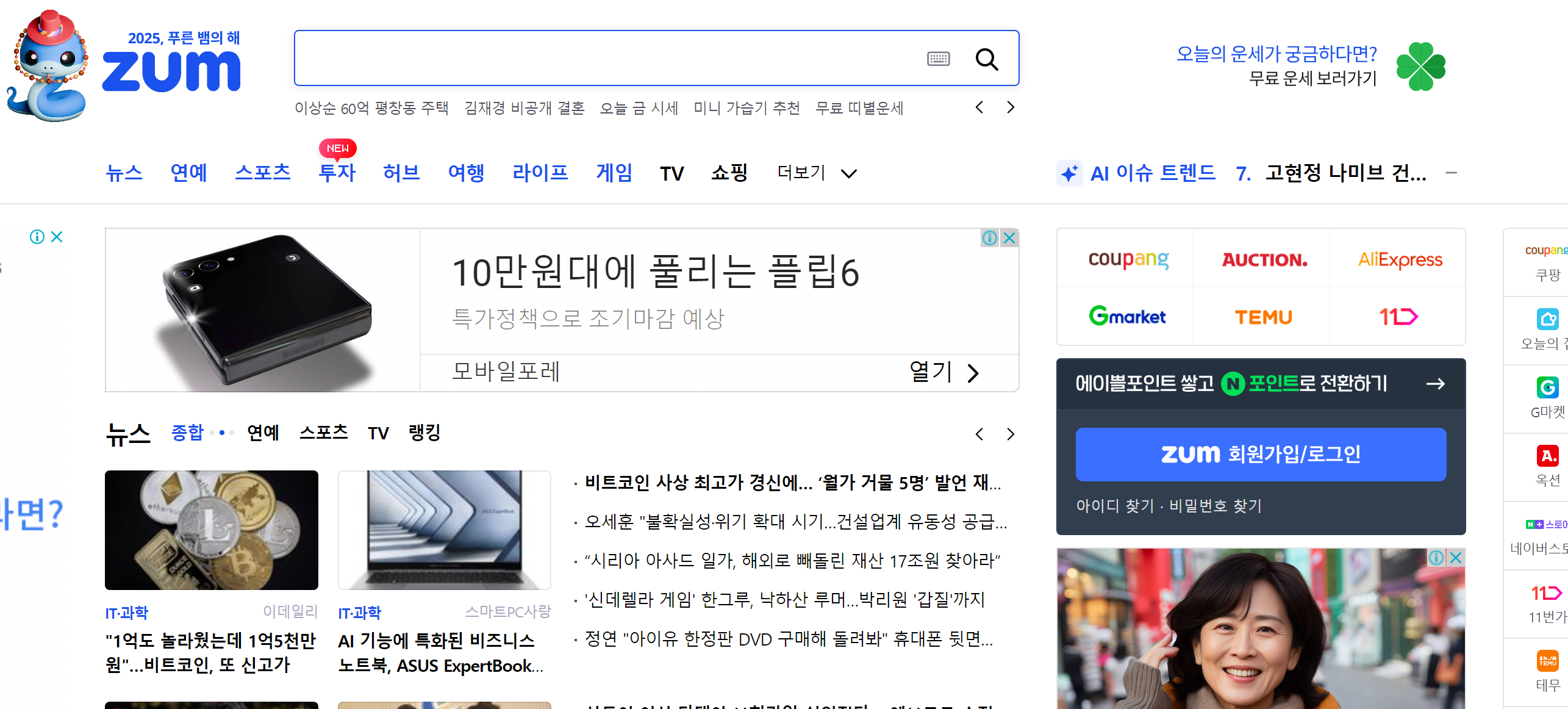Screen dimensions: 1568x709
Task: Click the magnifying glass search icon
Action: (x=986, y=59)
